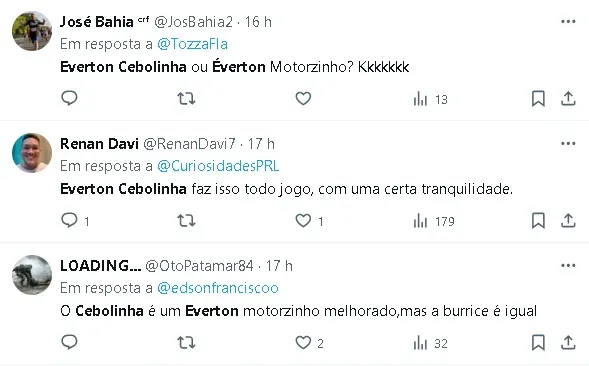589x366 pixels.
Task: Reply to Renan Davi's tweet
Action: click(69, 221)
